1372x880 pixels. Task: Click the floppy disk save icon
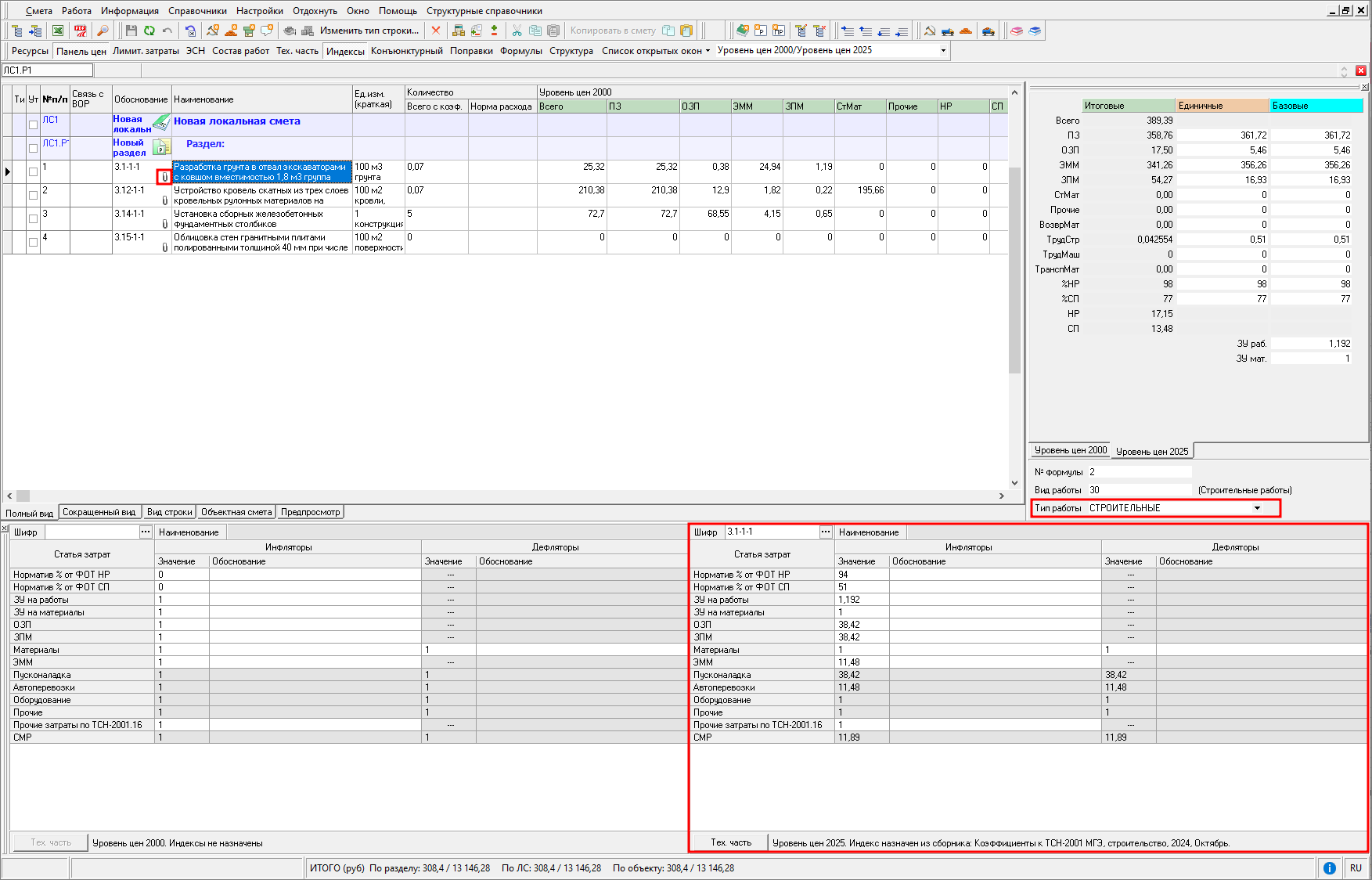point(131,31)
